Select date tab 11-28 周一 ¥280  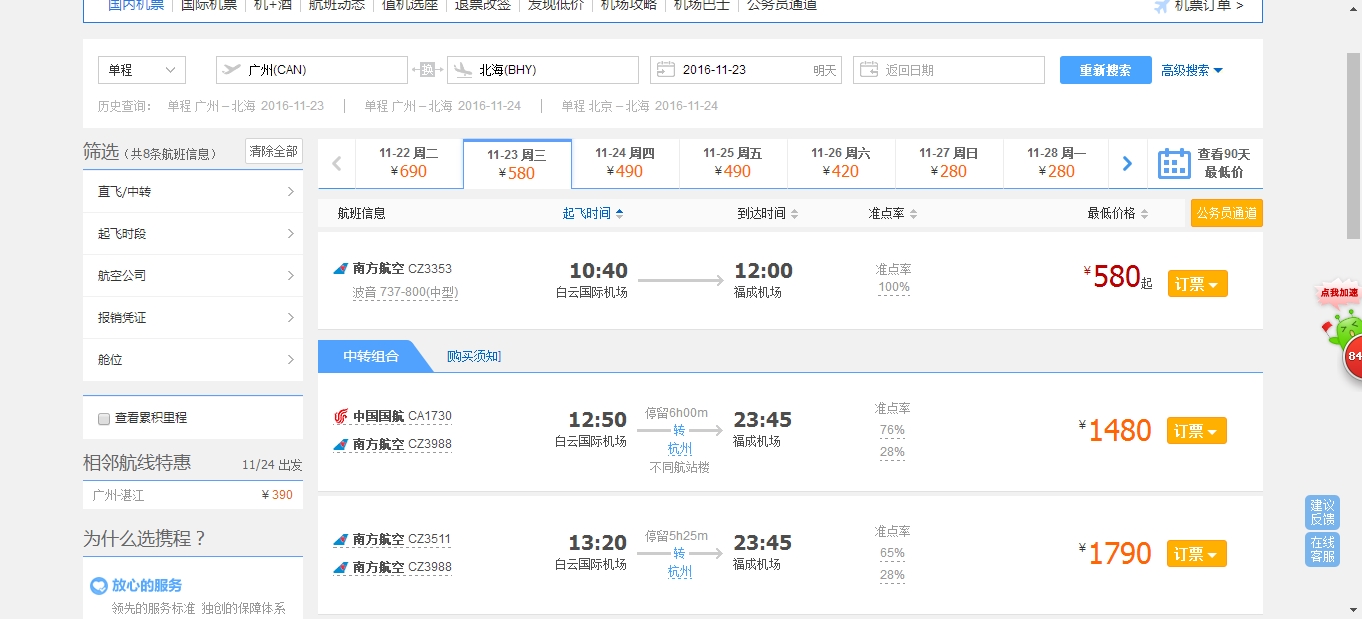click(x=1056, y=163)
